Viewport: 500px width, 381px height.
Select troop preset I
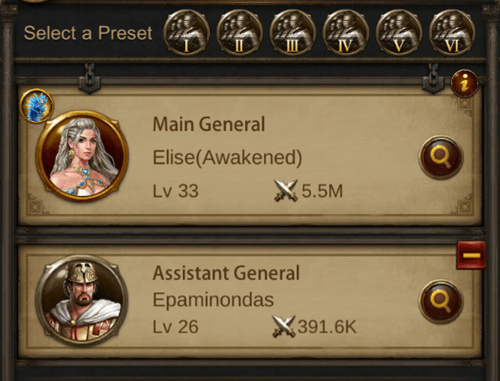coord(186,32)
